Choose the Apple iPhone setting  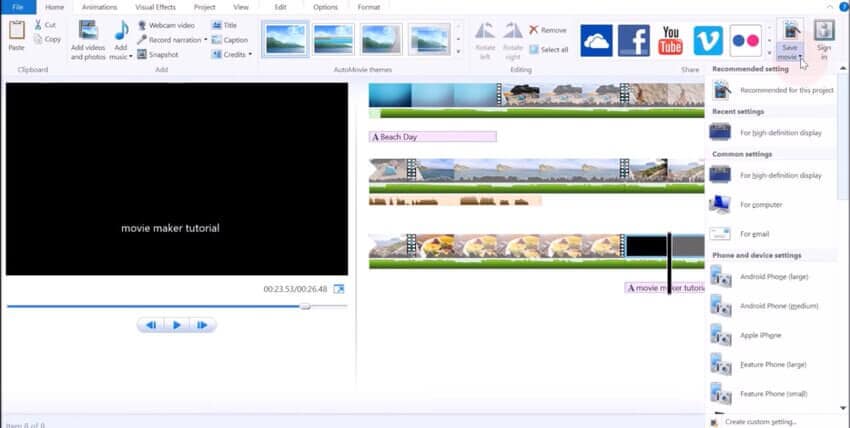click(772, 335)
